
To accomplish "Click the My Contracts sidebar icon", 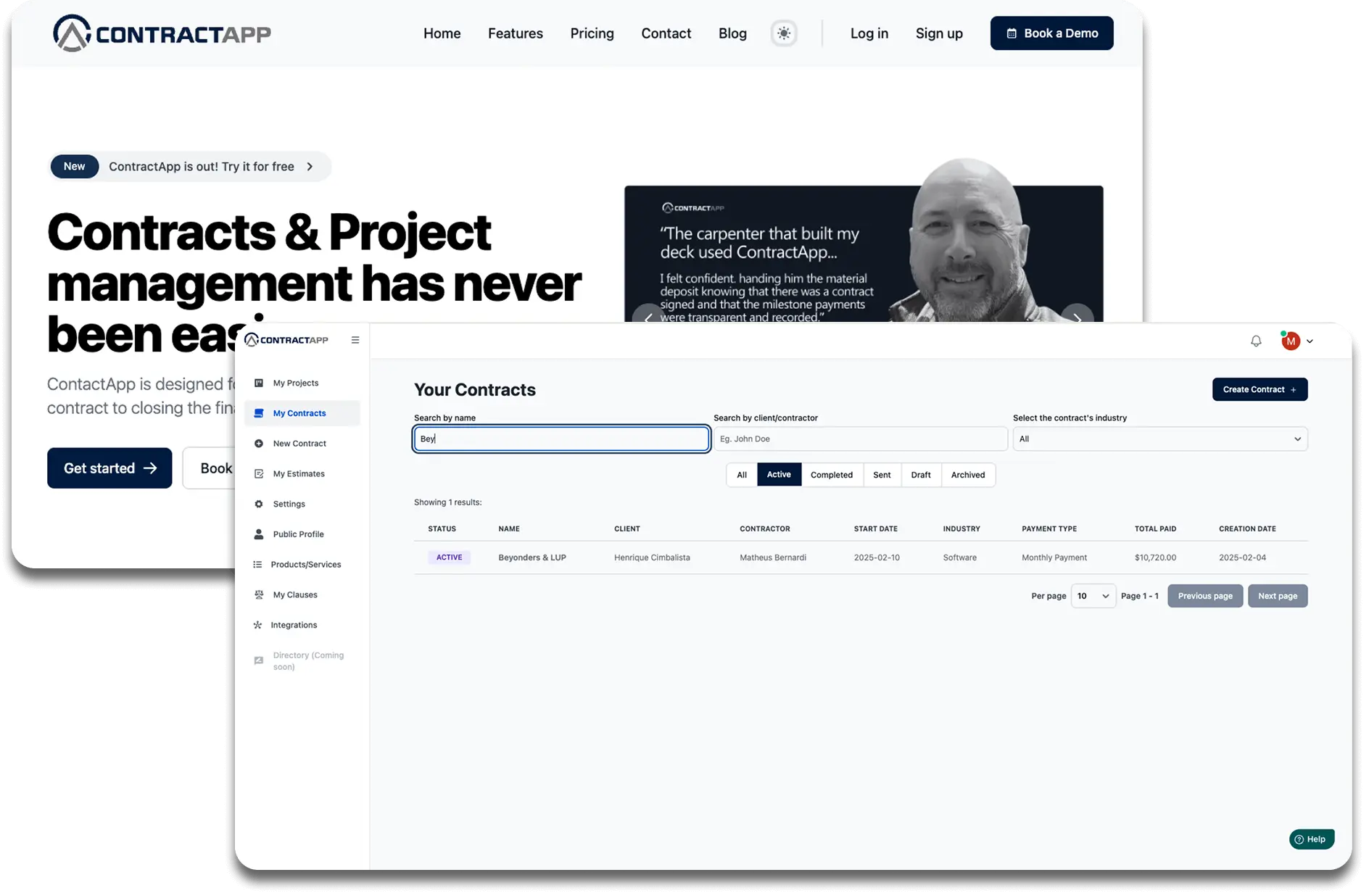I will tap(259, 413).
